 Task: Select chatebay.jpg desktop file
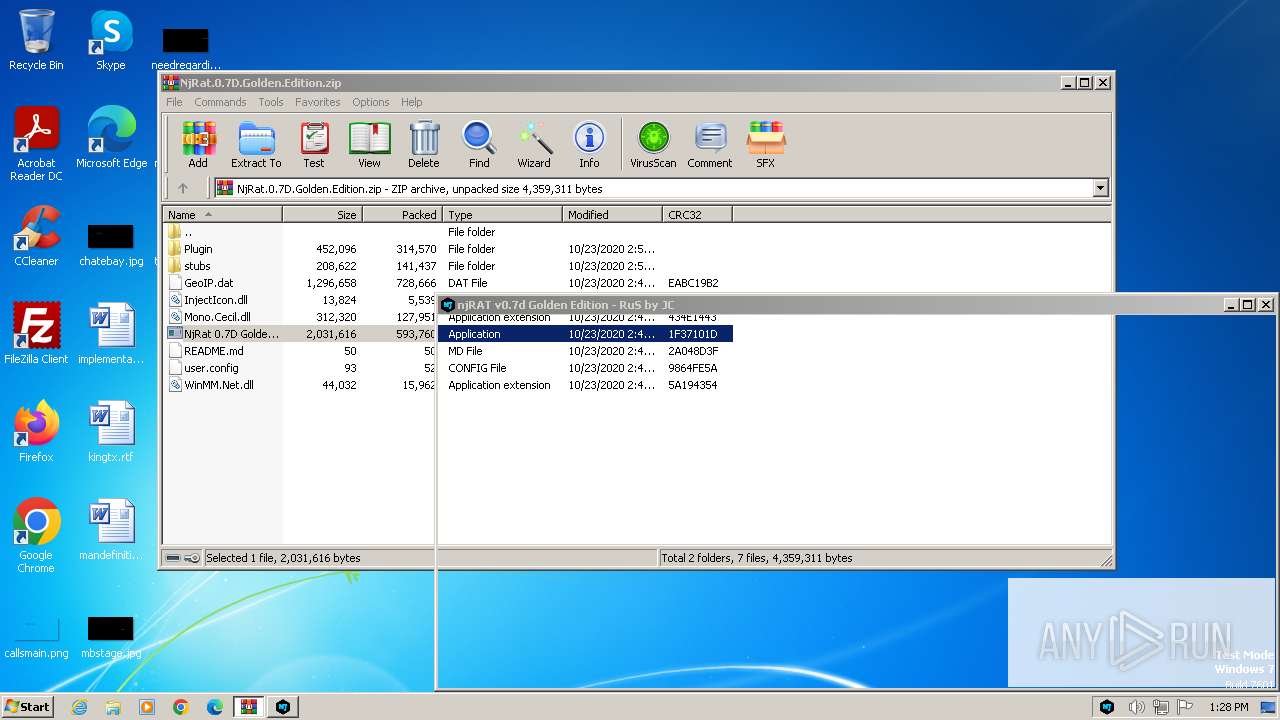click(111, 244)
